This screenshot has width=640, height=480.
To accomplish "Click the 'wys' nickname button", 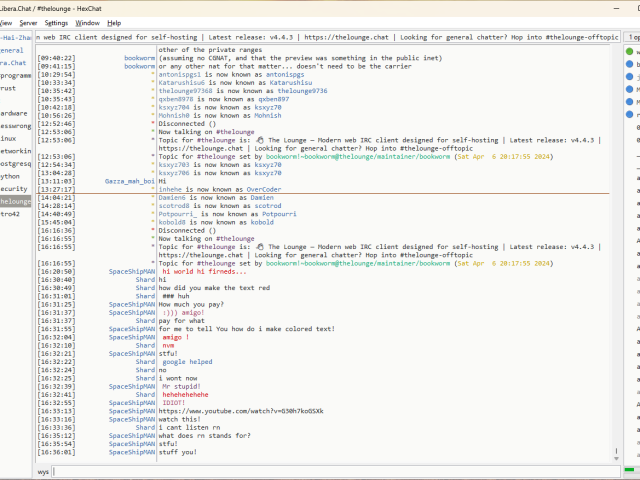I will (x=43, y=470).
